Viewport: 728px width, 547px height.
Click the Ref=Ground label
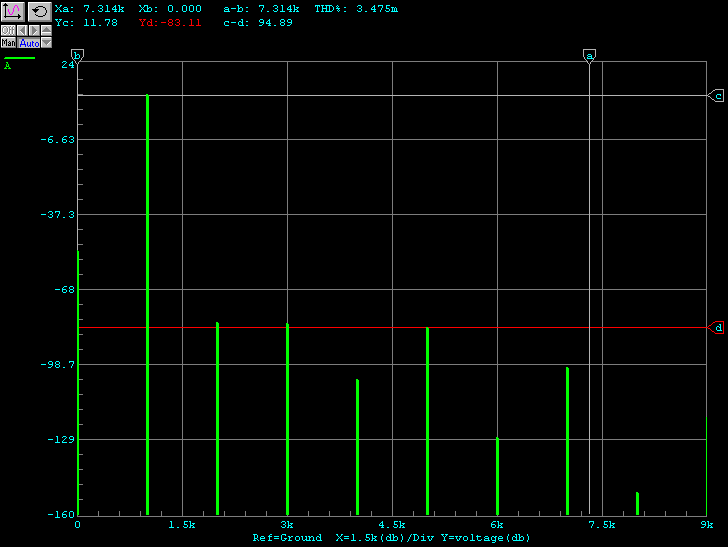287,538
